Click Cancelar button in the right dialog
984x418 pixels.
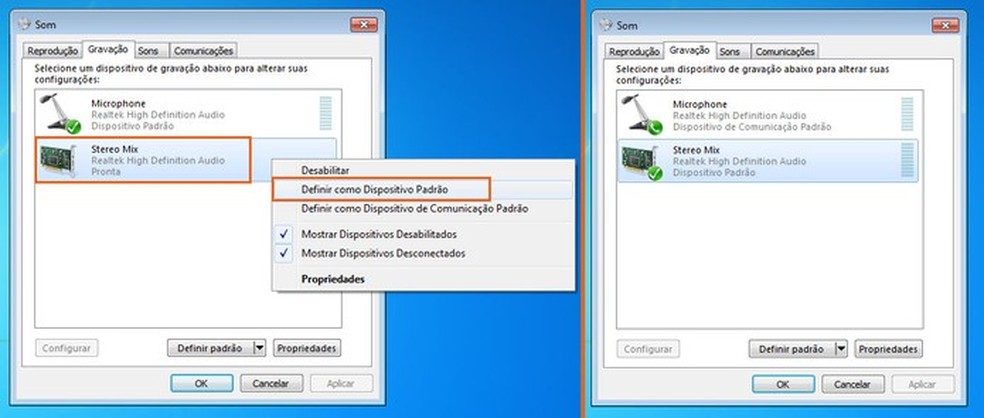[853, 384]
